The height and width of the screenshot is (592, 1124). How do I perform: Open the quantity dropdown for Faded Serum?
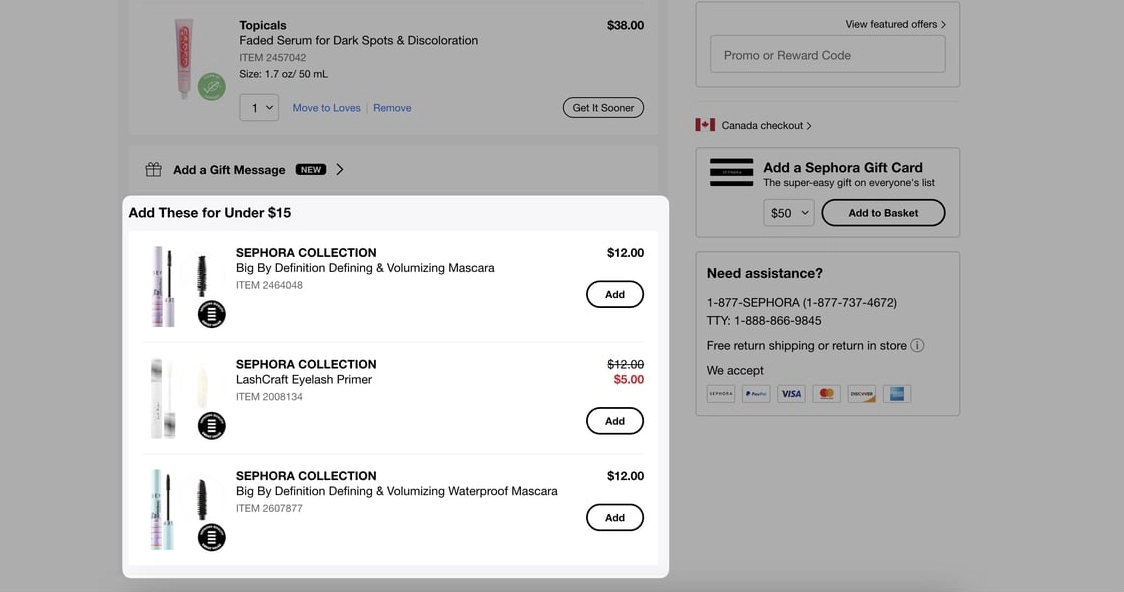259,108
